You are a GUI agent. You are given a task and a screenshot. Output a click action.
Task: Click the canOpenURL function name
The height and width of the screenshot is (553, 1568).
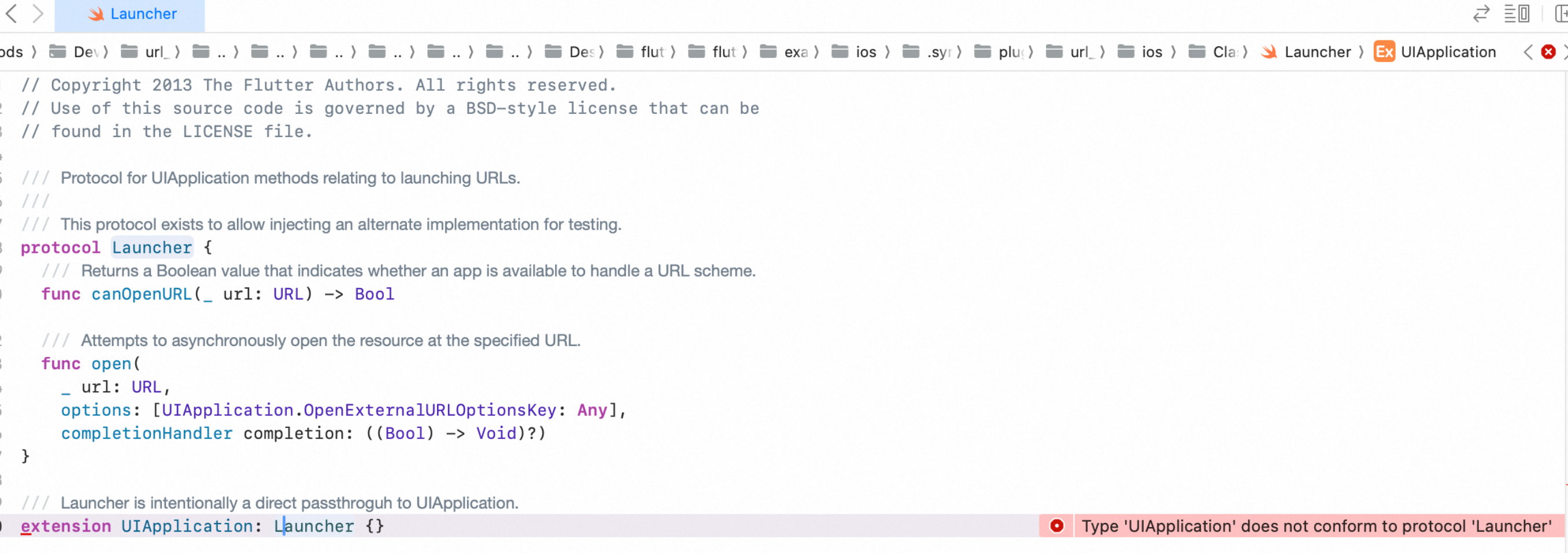142,293
